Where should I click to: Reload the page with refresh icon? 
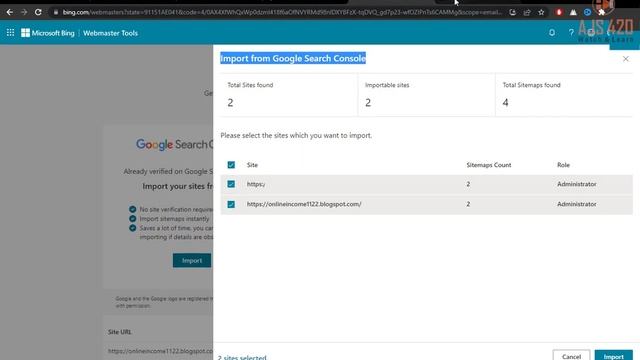pyautogui.click(x=38, y=12)
